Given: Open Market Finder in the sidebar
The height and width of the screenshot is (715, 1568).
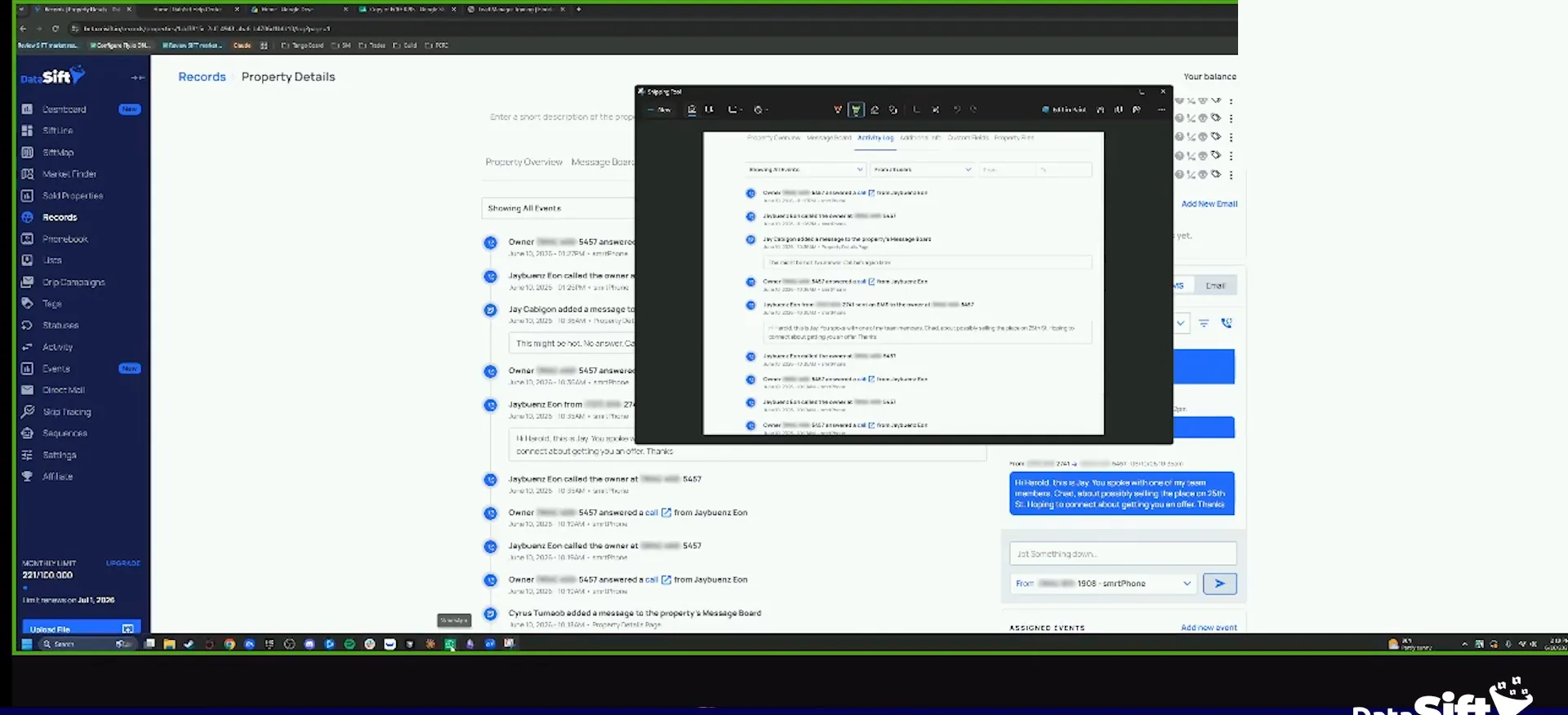Looking at the screenshot, I should point(69,174).
